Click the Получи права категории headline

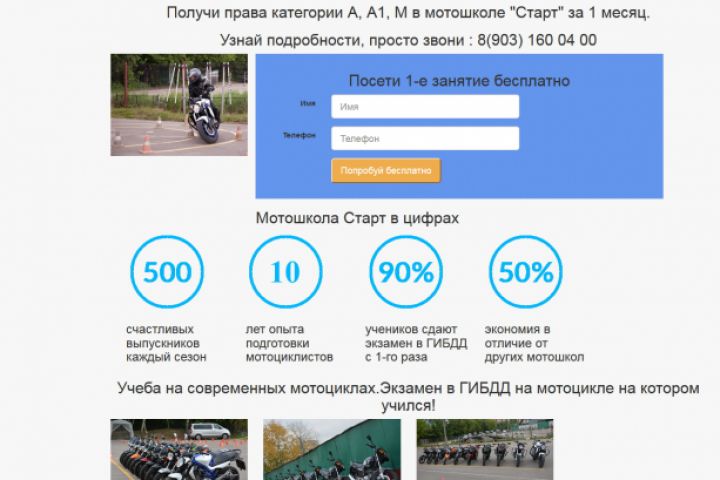pyautogui.click(x=408, y=12)
